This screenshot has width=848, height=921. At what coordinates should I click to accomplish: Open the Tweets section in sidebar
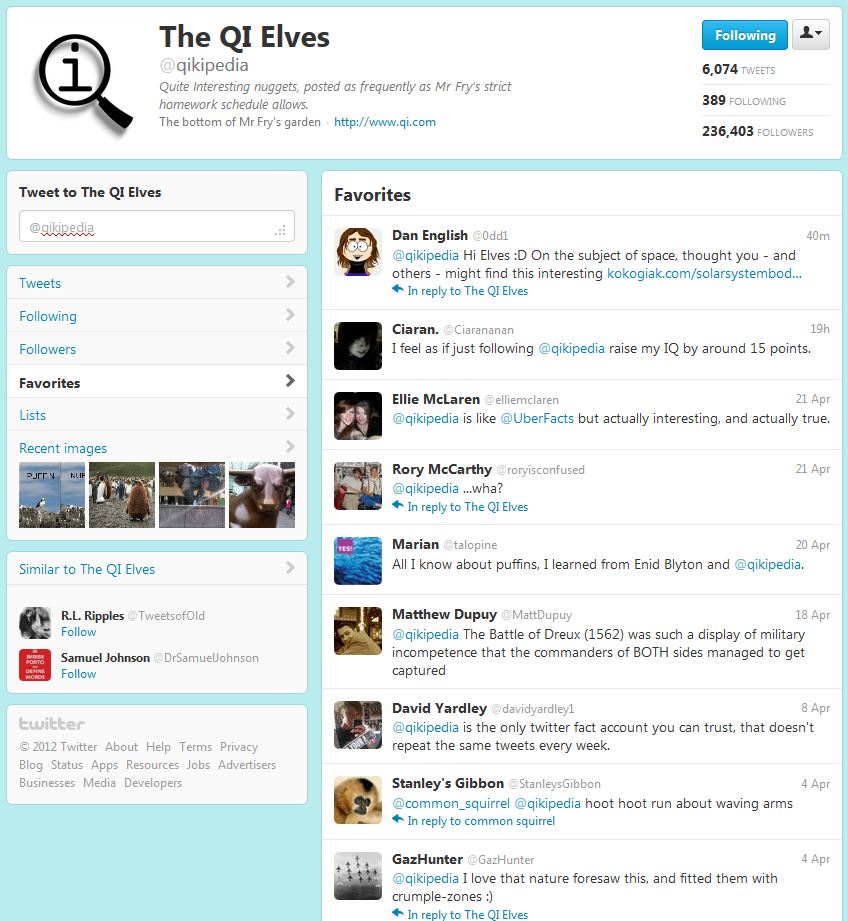(x=157, y=283)
